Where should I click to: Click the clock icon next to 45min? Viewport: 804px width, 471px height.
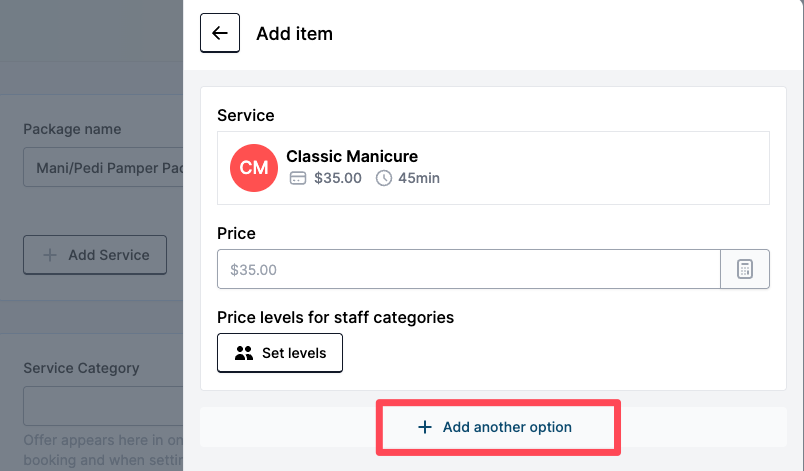coord(384,179)
